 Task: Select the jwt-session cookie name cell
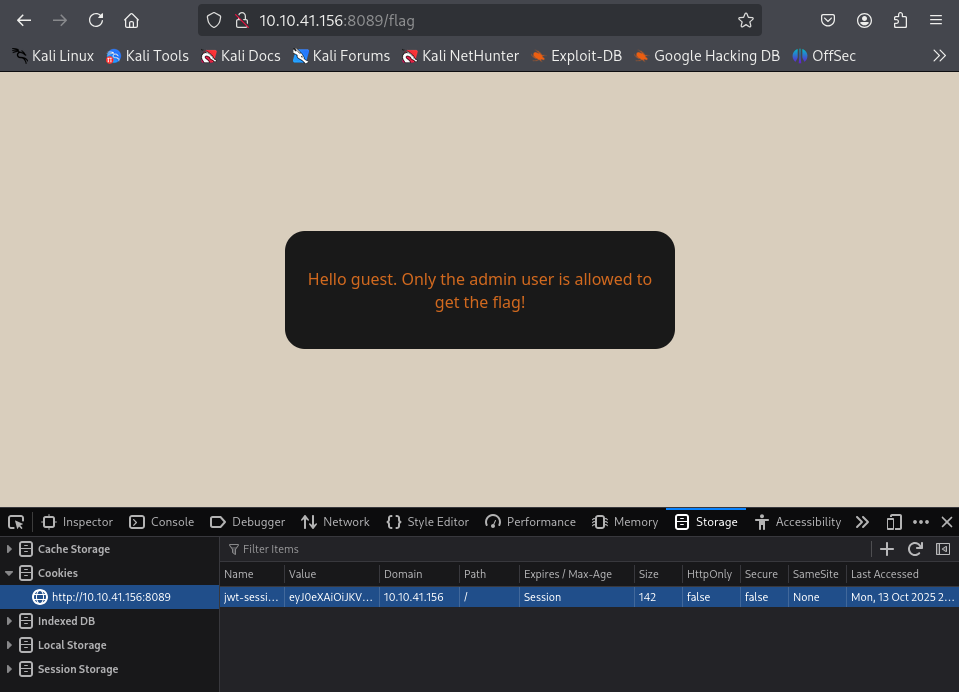252,597
